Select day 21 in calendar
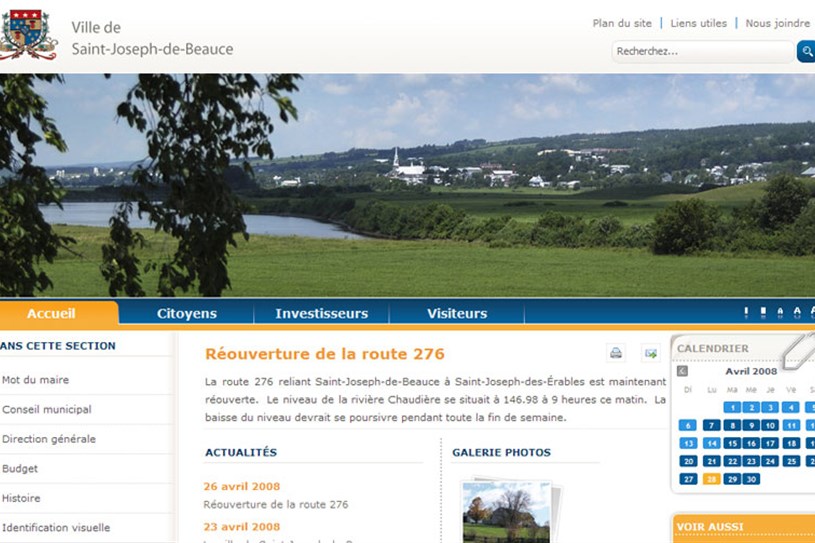The width and height of the screenshot is (815, 543). (x=712, y=461)
